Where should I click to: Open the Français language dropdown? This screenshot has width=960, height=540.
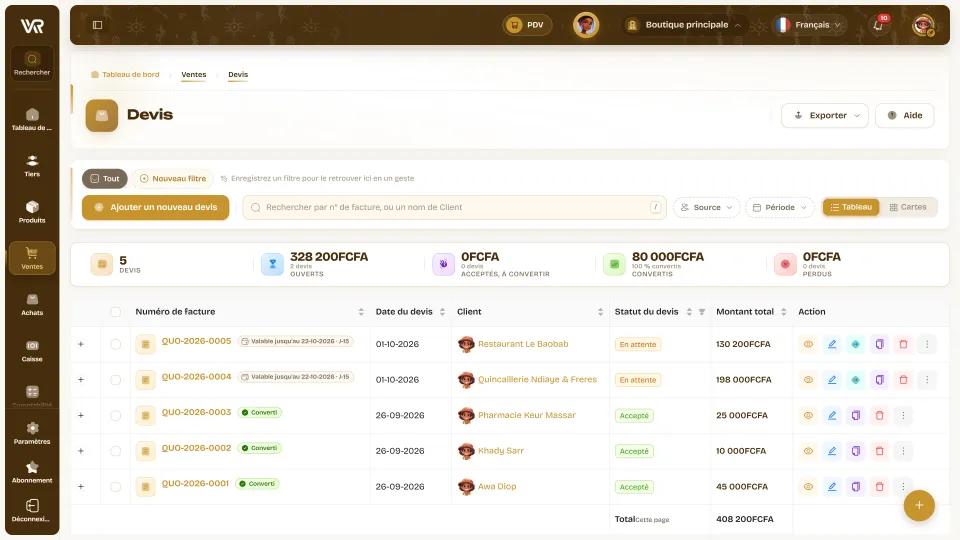click(x=809, y=25)
